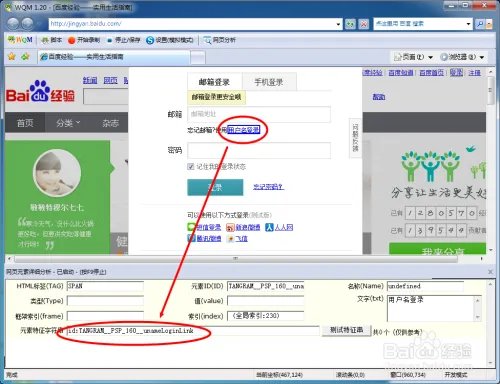Open the 脚本 script toolbar item
The height and width of the screenshot is (384, 500).
tap(51, 40)
